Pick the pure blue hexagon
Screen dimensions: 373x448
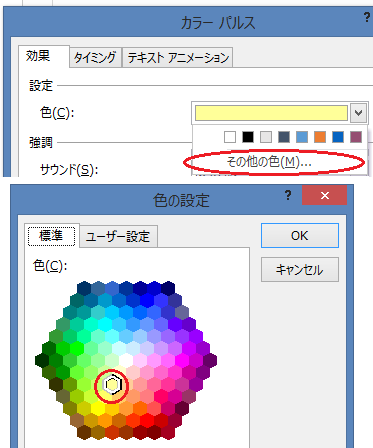click(147, 300)
